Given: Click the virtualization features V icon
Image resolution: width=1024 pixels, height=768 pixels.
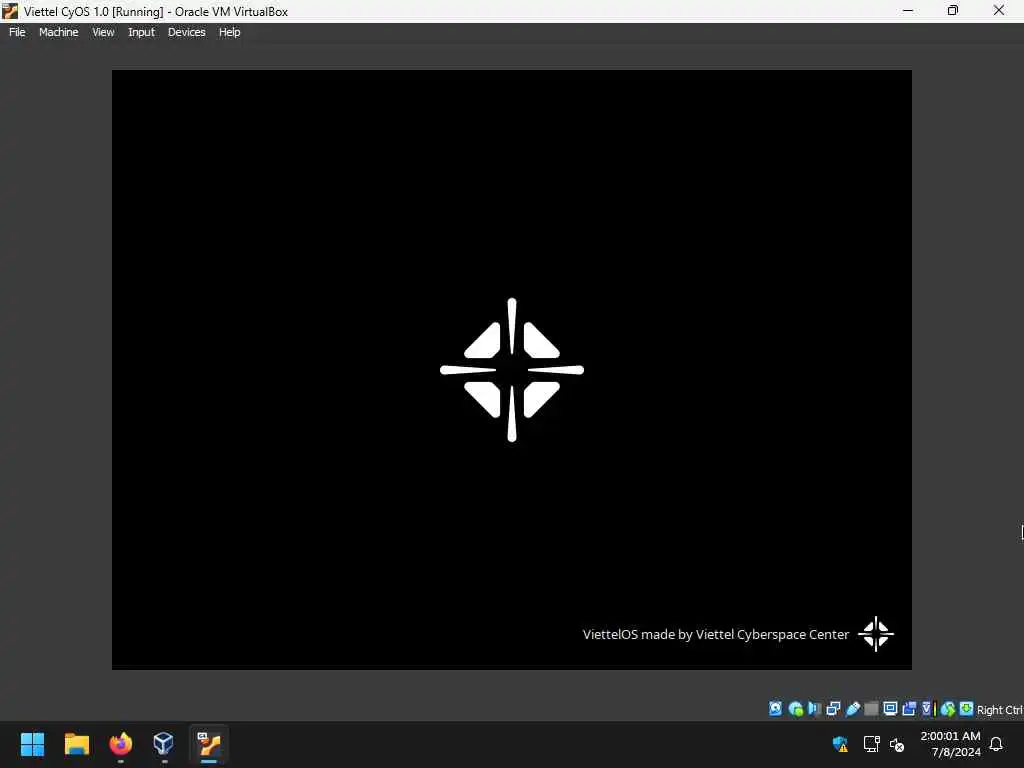Looking at the screenshot, I should point(927,709).
